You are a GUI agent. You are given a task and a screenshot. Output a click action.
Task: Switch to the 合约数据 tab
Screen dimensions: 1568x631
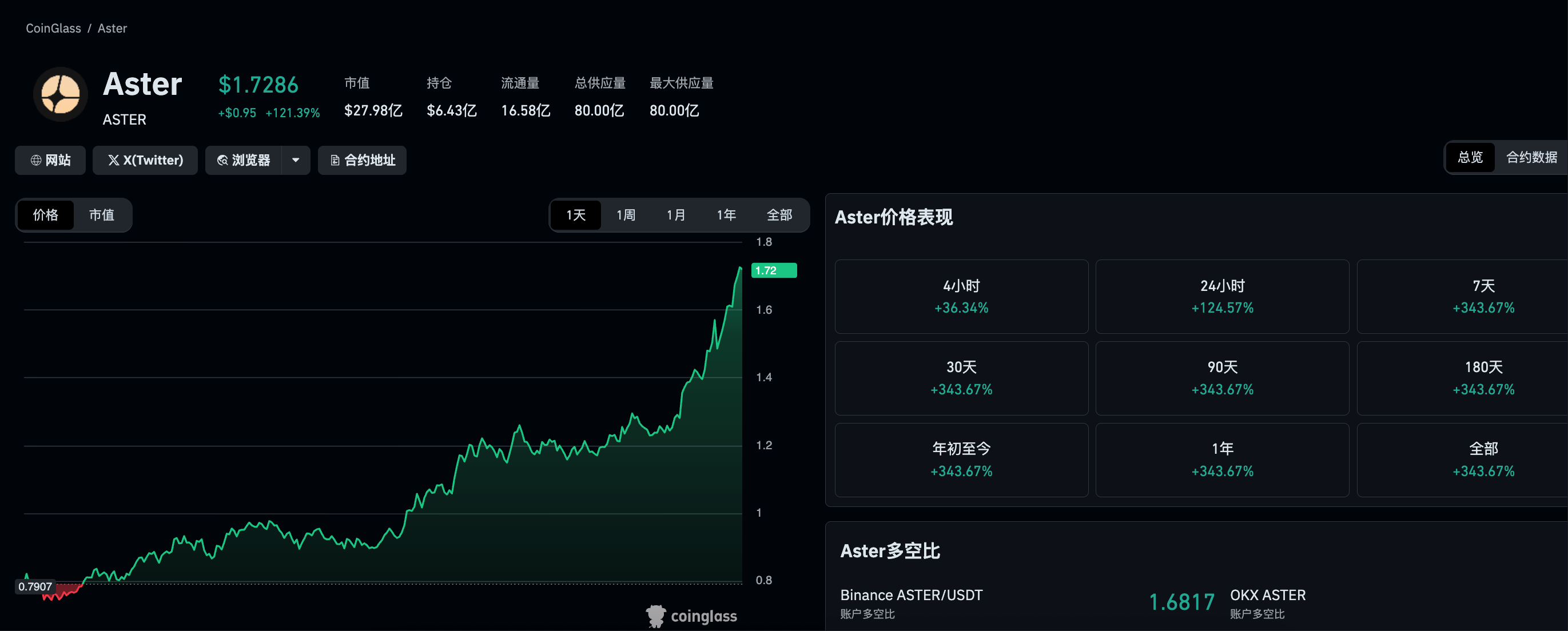pos(1531,158)
